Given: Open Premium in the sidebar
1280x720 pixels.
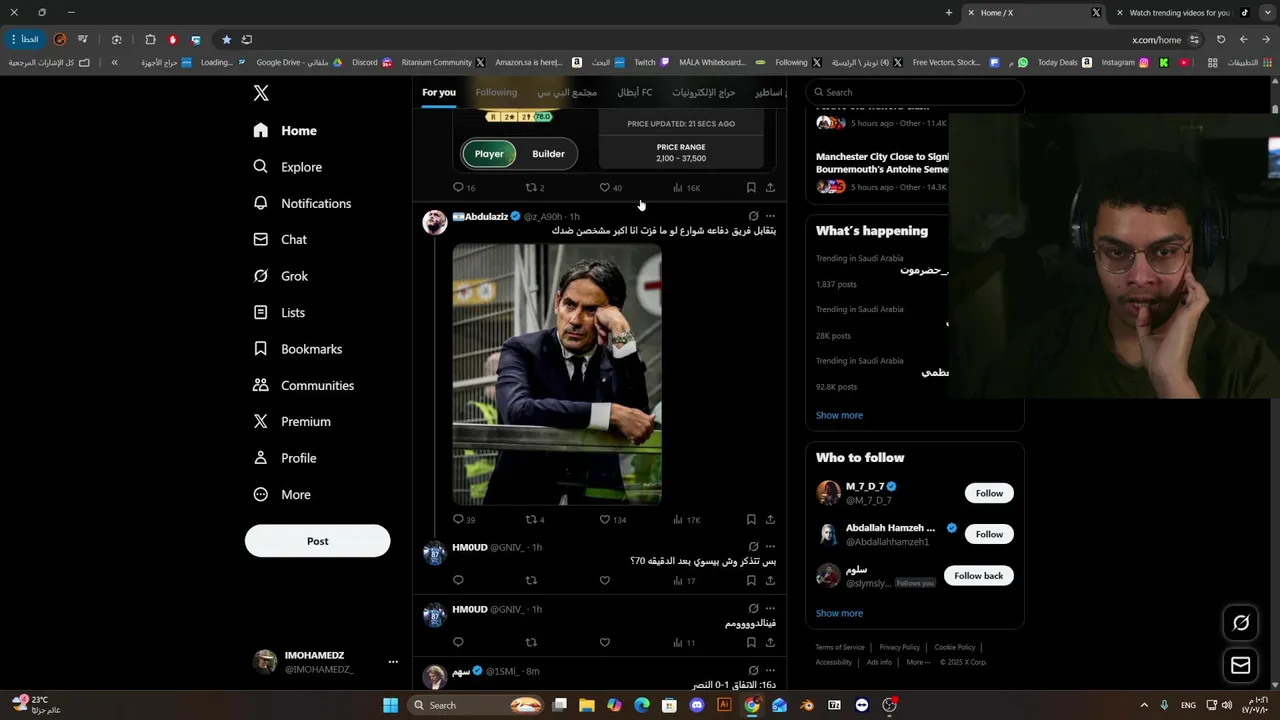Looking at the screenshot, I should (292, 422).
